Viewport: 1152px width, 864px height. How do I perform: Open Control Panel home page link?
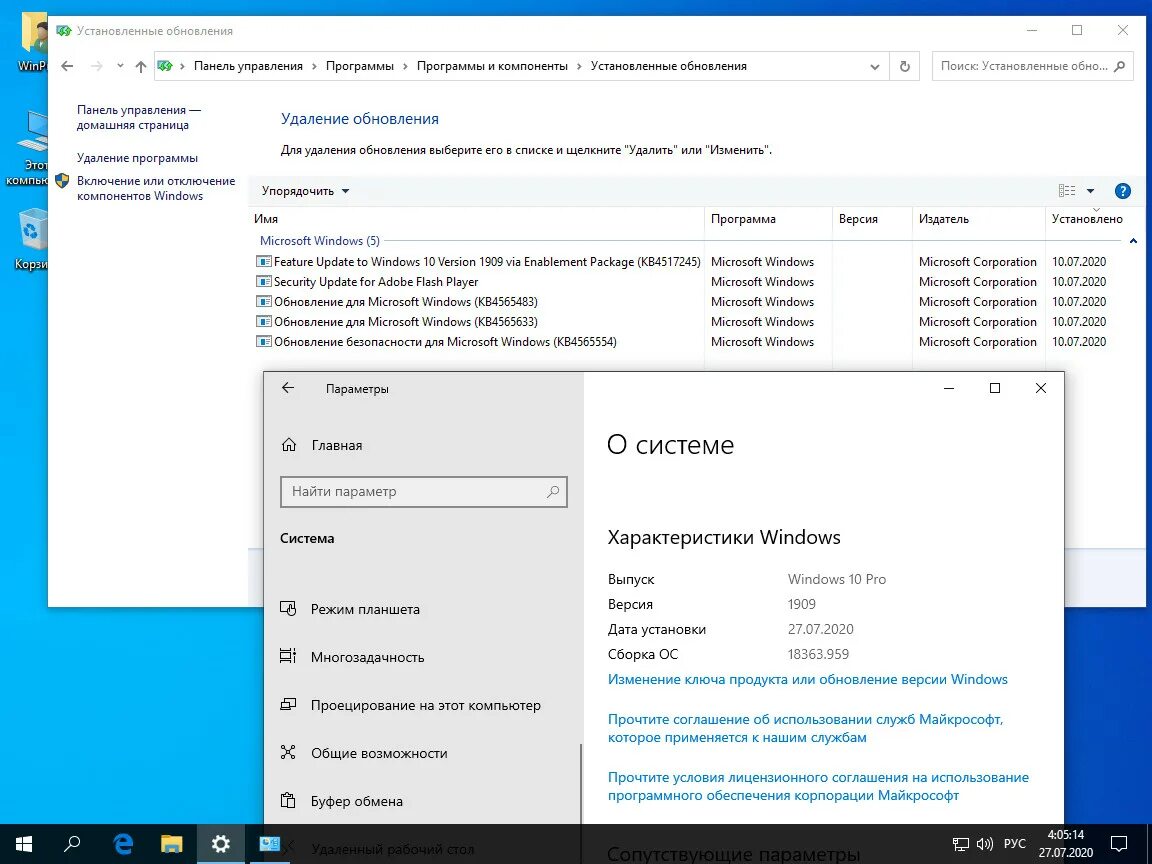point(139,118)
